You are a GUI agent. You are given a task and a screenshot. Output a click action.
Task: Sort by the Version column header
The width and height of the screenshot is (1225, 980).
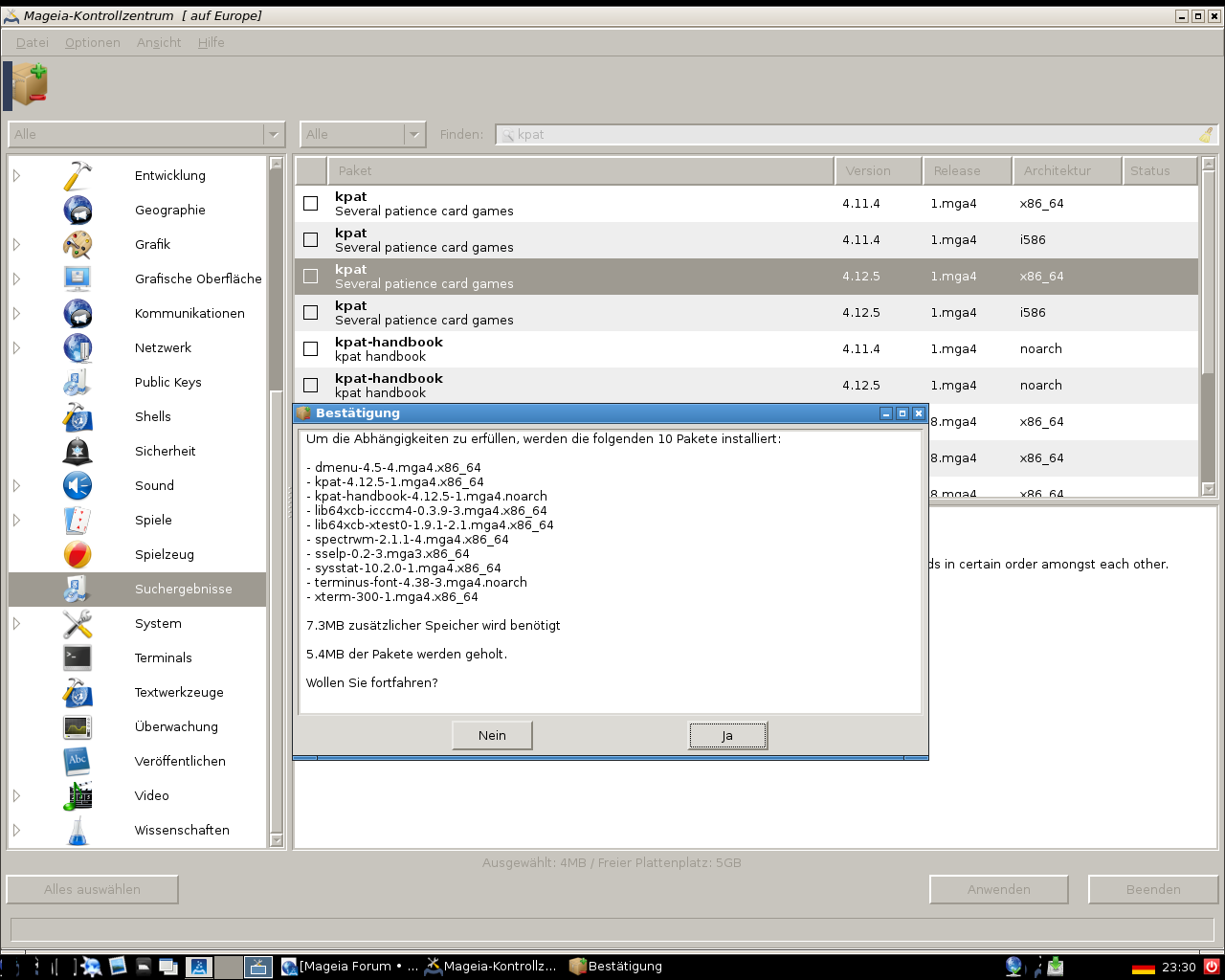pos(878,171)
